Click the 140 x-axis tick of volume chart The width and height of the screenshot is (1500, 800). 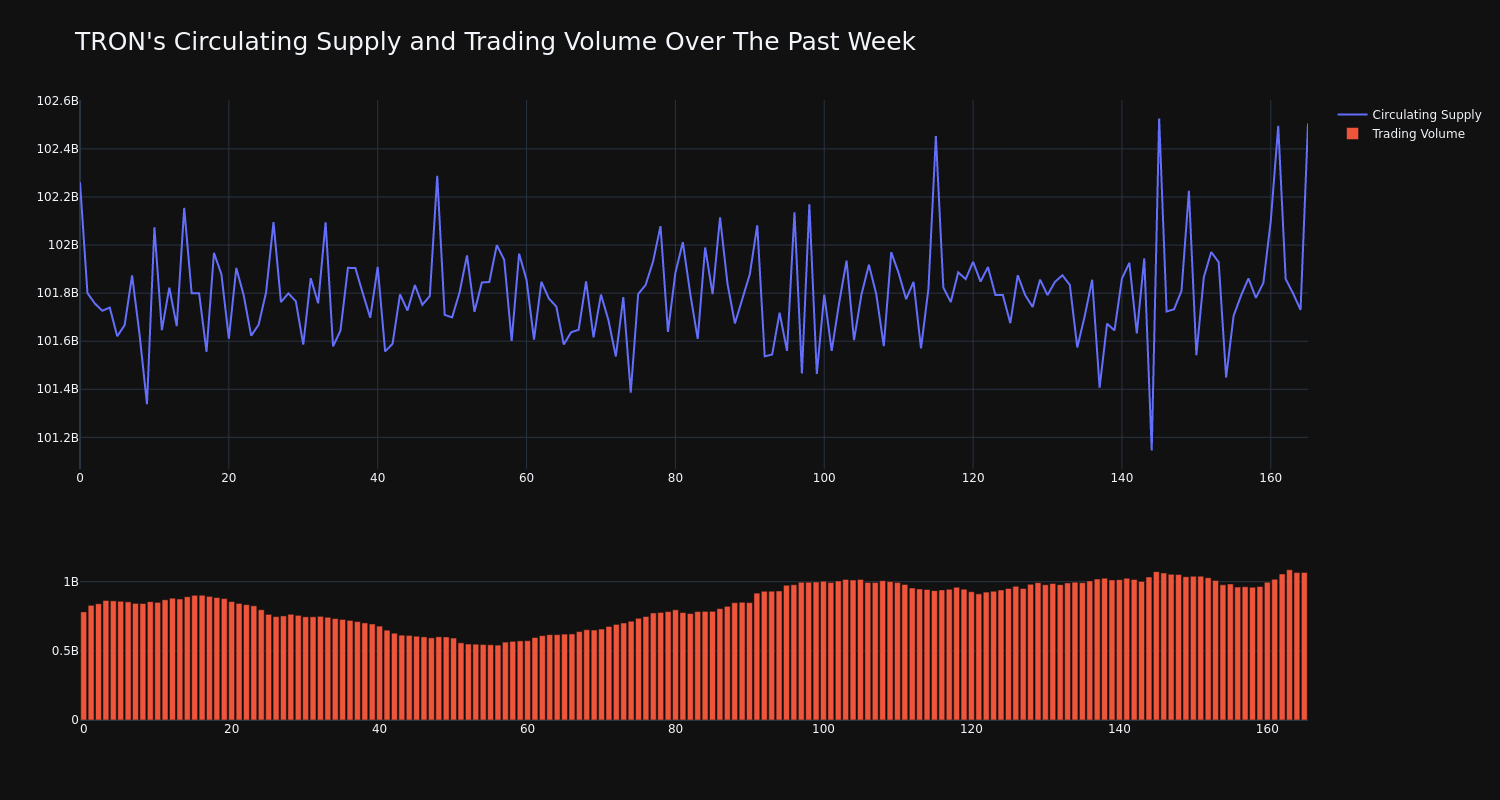click(1119, 729)
